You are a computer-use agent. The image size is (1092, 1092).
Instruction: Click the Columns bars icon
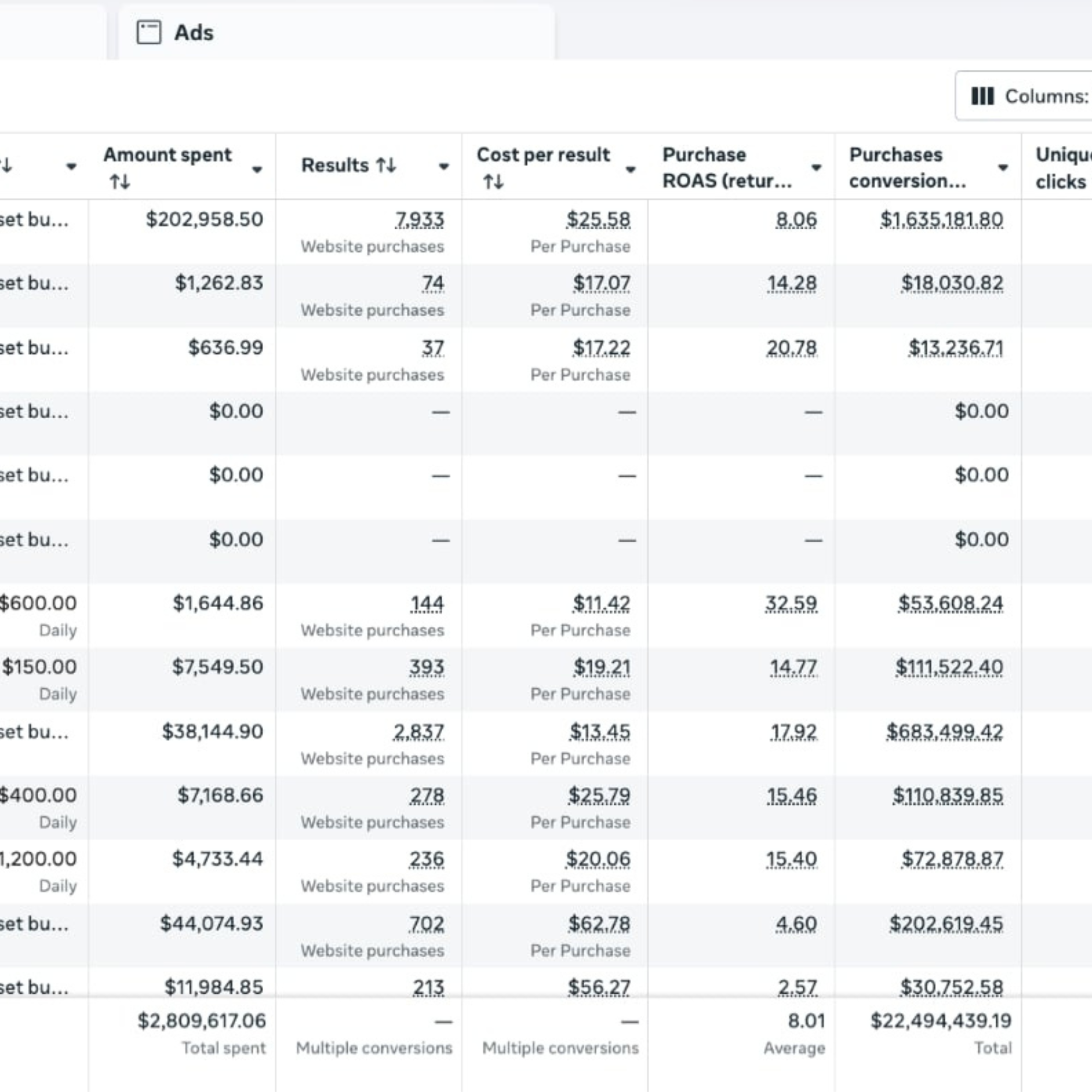point(982,96)
